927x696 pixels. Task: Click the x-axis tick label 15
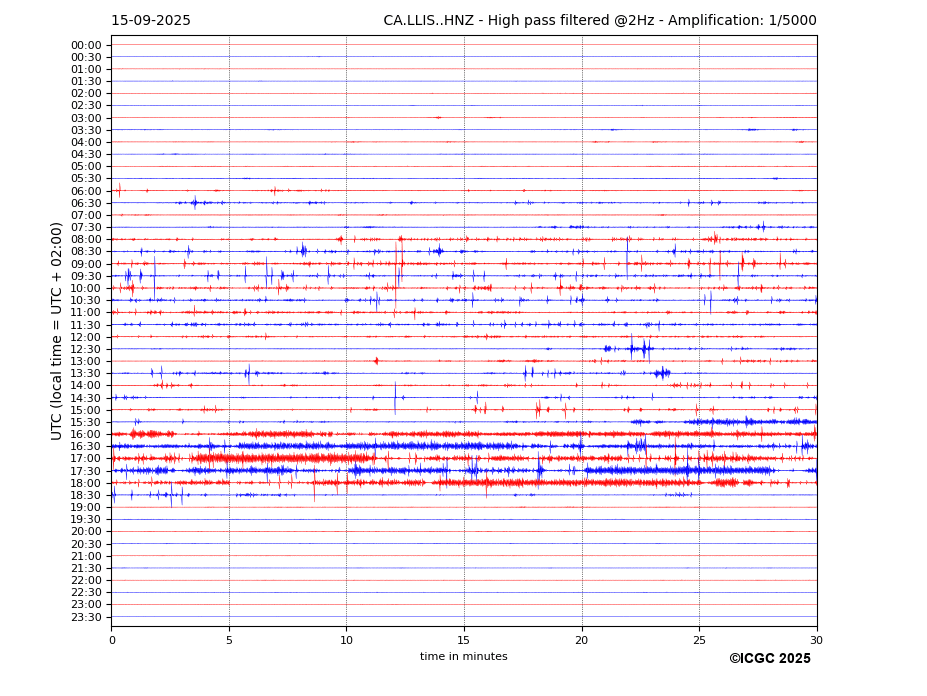click(x=464, y=640)
